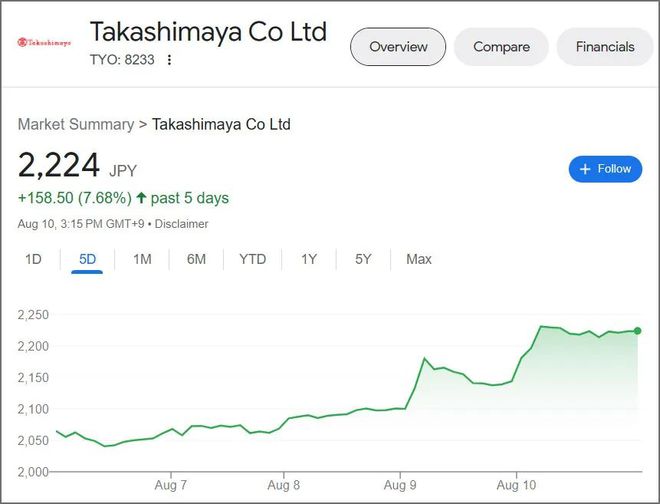Viewport: 660px width, 504px height.
Task: Click the Aug 9 marker on chart axis
Action: pyautogui.click(x=400, y=485)
